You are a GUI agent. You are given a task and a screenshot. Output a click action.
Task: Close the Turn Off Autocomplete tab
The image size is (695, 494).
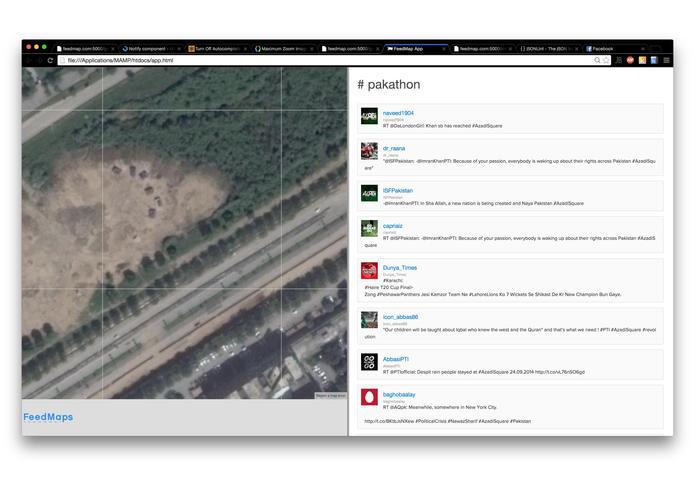[x=245, y=49]
